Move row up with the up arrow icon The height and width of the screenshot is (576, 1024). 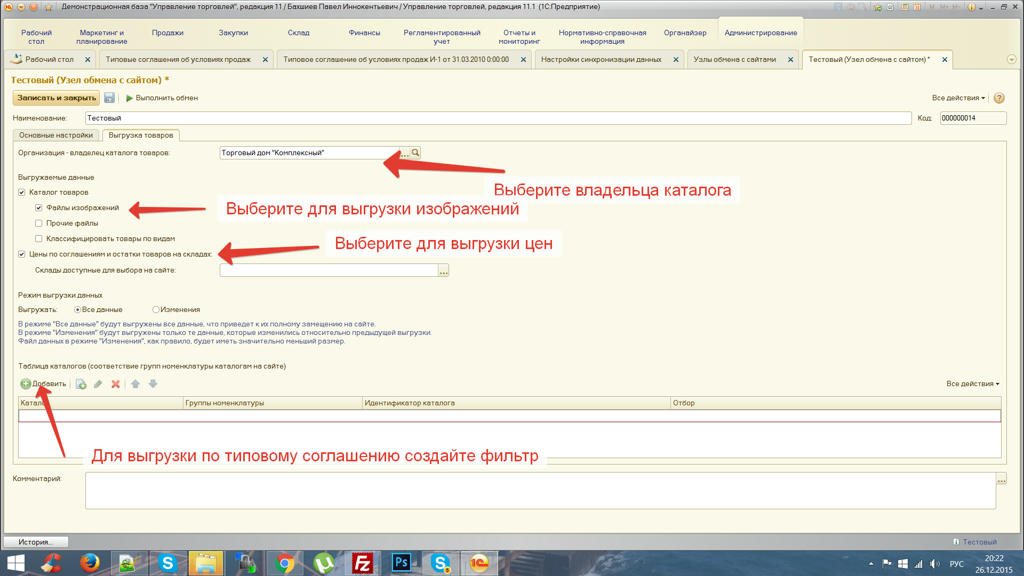click(x=136, y=384)
